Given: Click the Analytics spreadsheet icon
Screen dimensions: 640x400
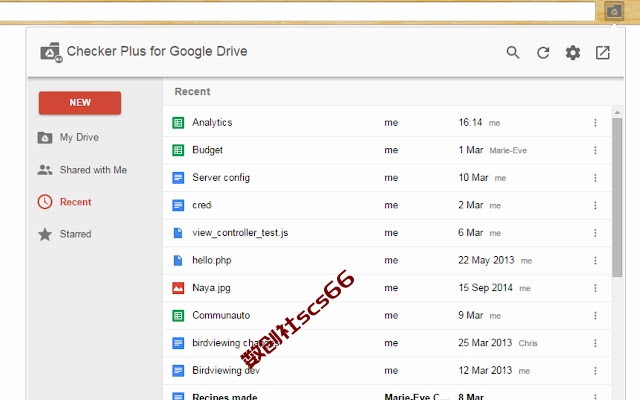Looking at the screenshot, I should tap(178, 122).
